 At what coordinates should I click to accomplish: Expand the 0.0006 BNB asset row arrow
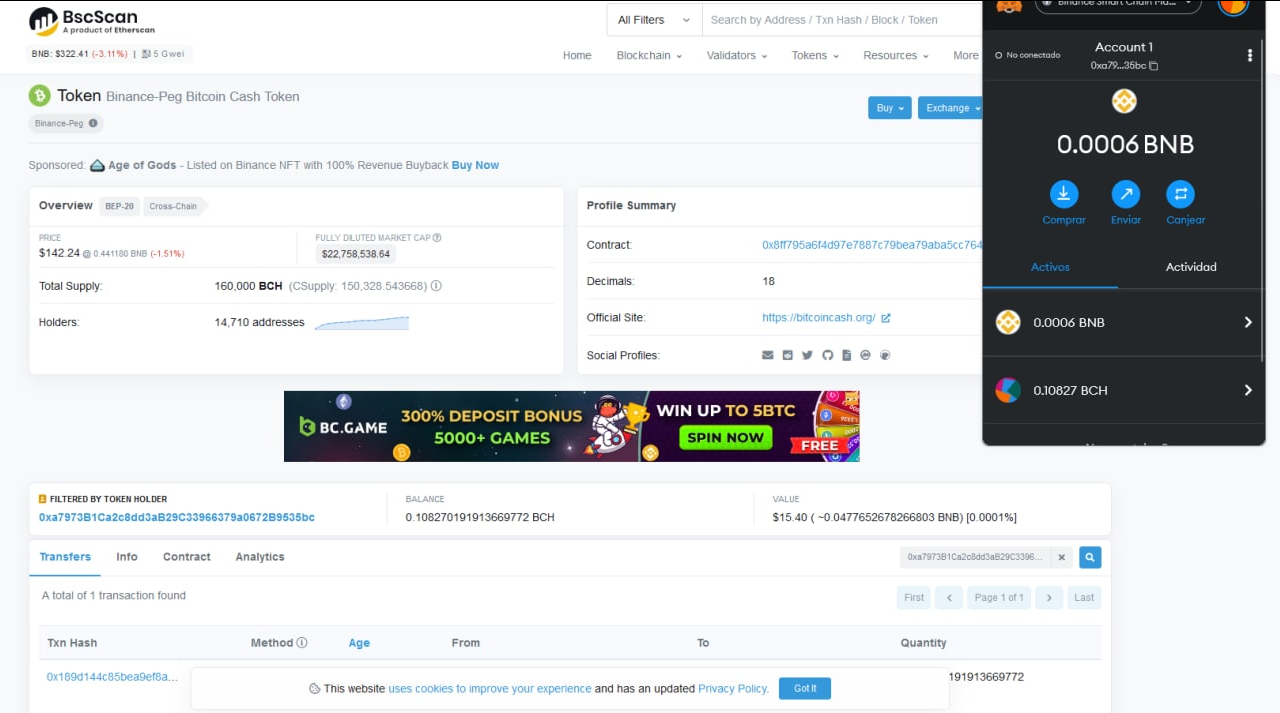(1248, 322)
